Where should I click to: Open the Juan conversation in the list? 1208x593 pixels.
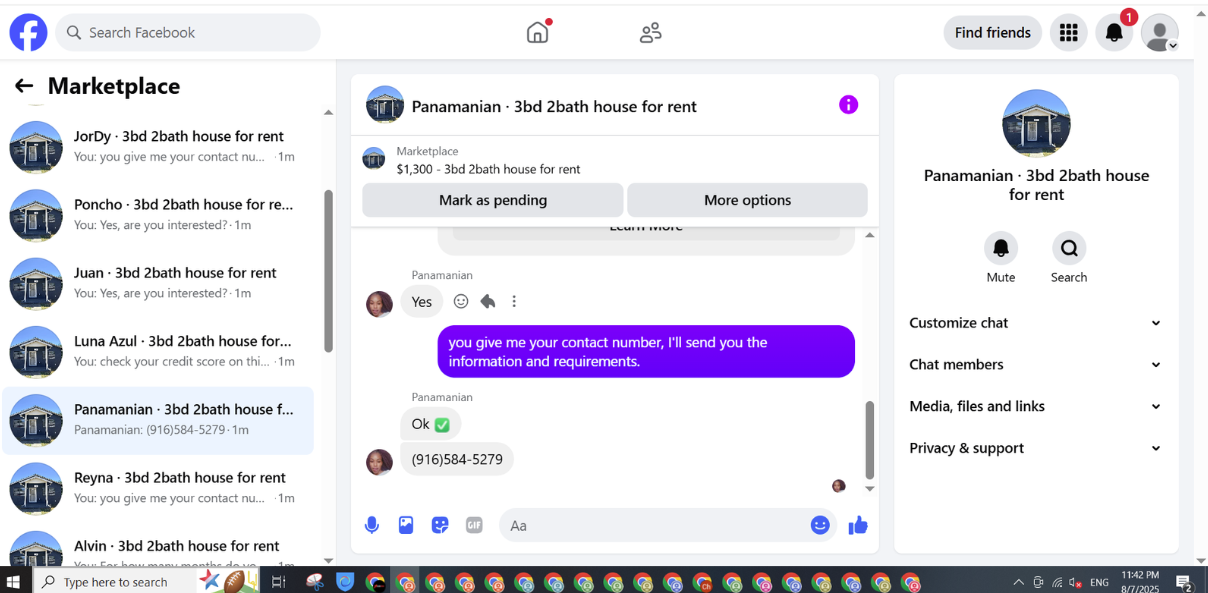158,283
